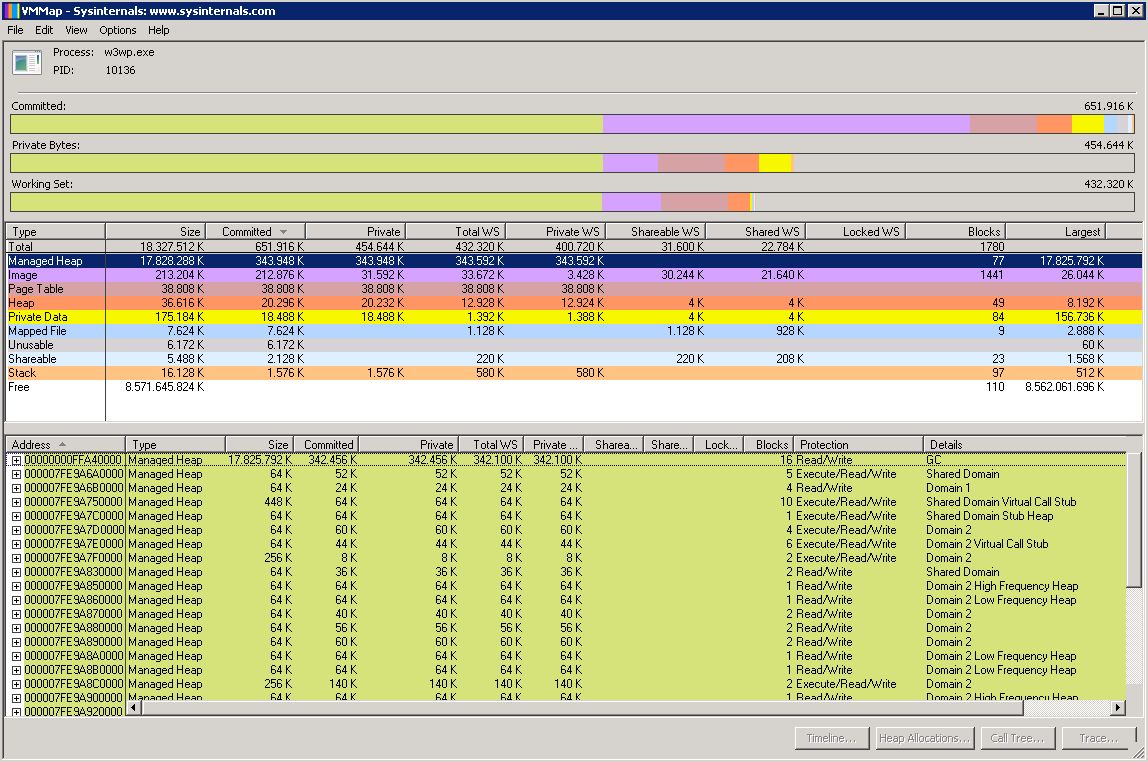Click green segment in Working Set bar
The image size is (1148, 762).
click(x=307, y=202)
